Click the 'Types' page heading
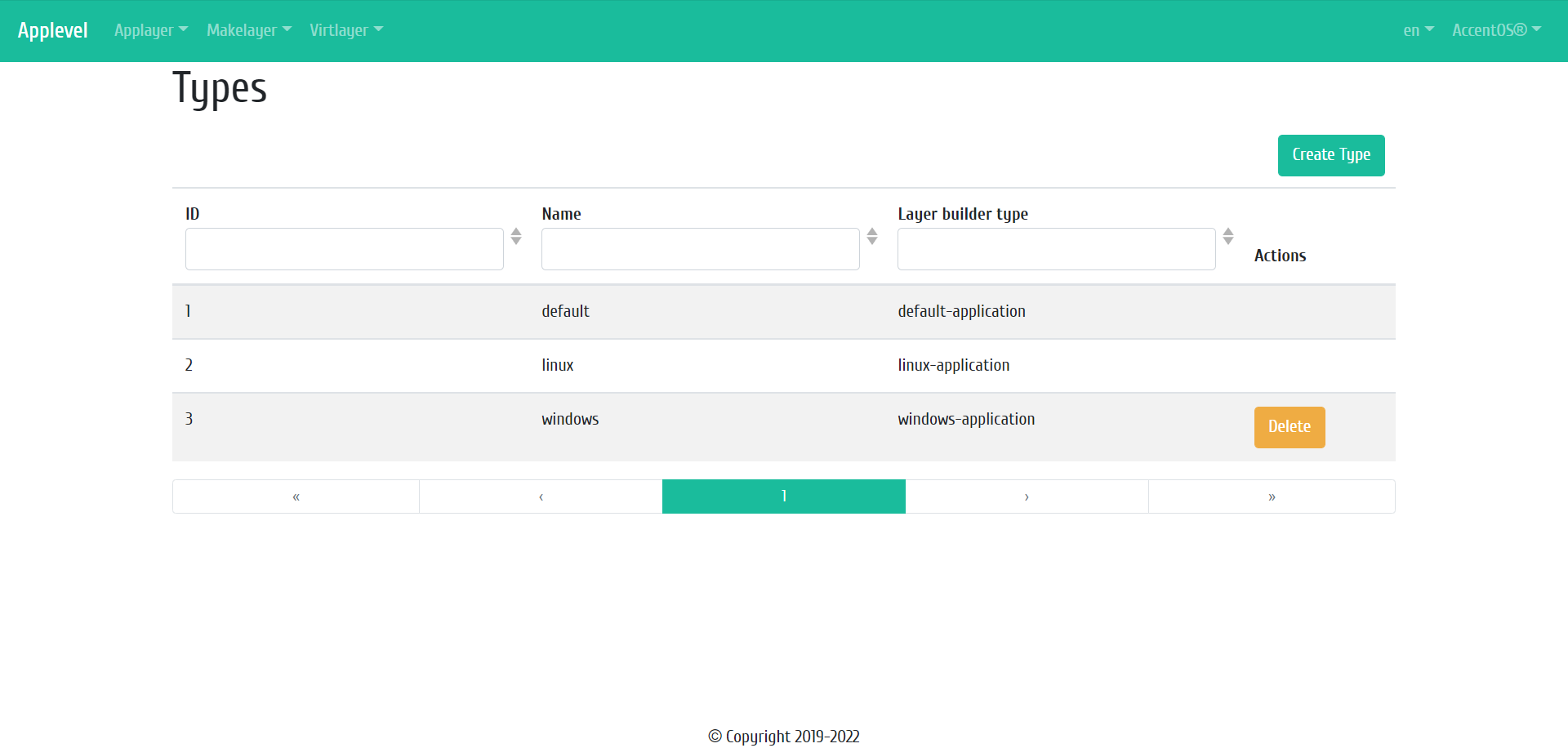Viewport: 1568px width, 748px height. click(220, 89)
